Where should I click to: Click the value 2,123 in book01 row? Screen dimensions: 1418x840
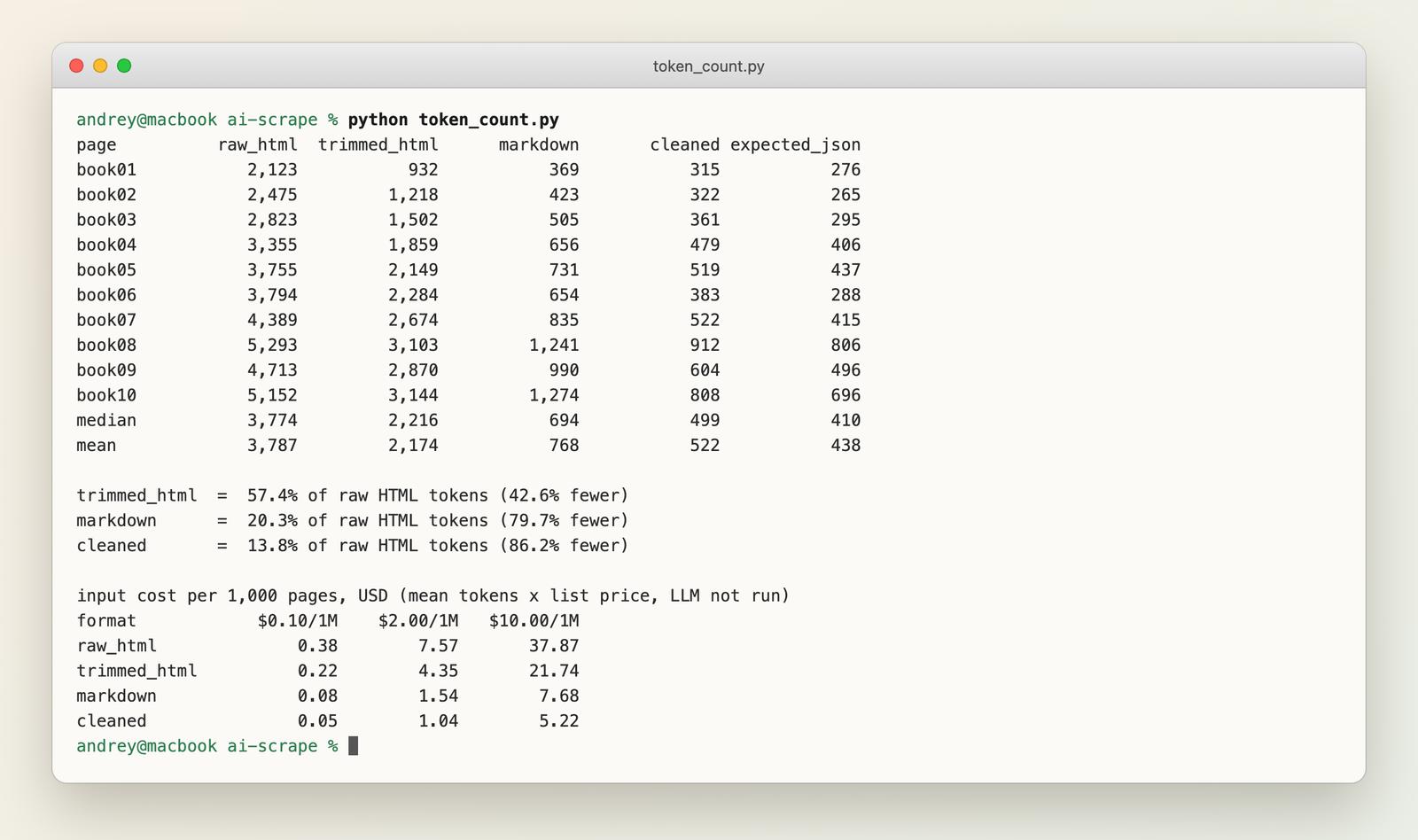coord(273,169)
